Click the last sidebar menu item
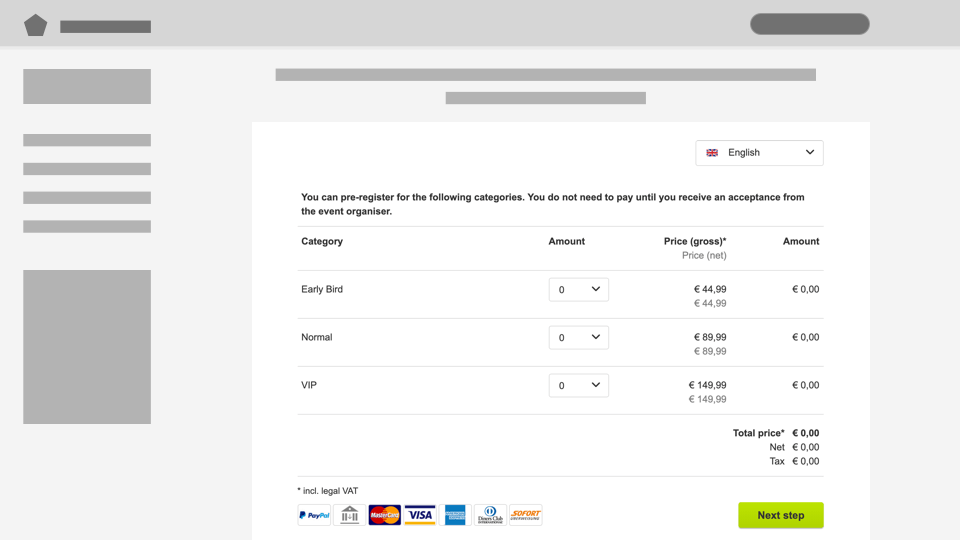Viewport: 960px width, 540px height. 87,227
